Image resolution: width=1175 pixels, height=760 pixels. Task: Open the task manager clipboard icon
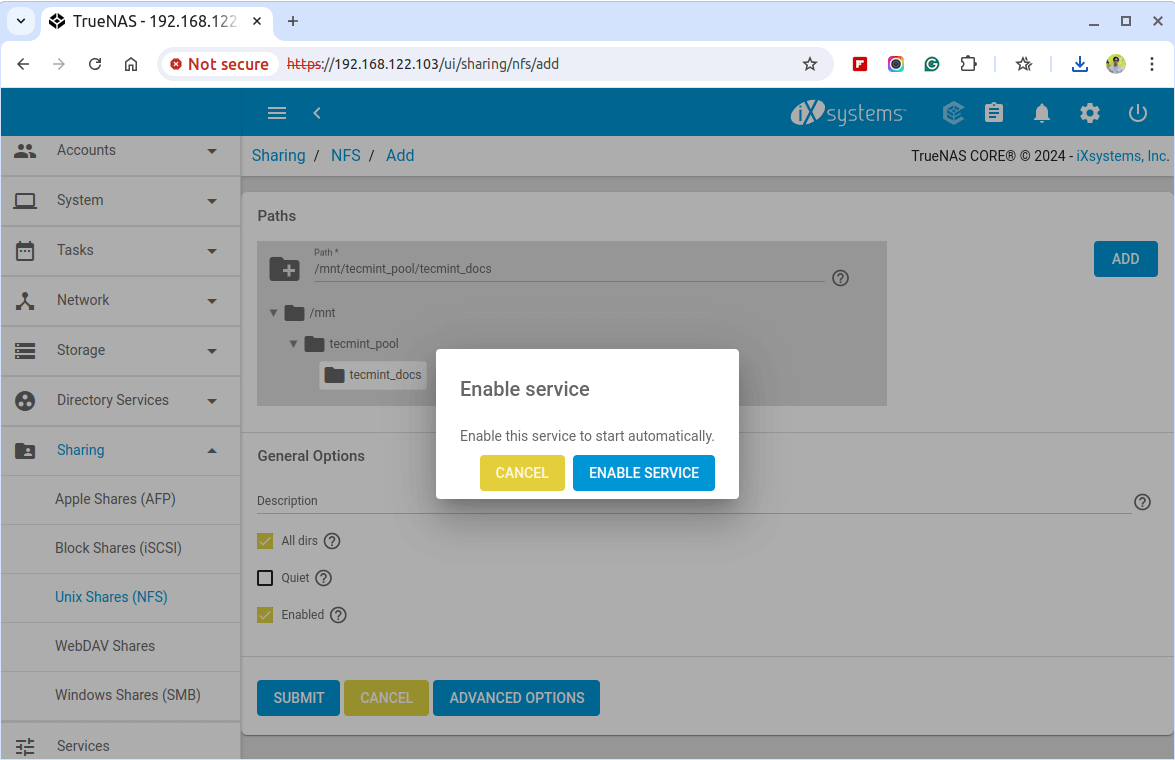(x=994, y=113)
